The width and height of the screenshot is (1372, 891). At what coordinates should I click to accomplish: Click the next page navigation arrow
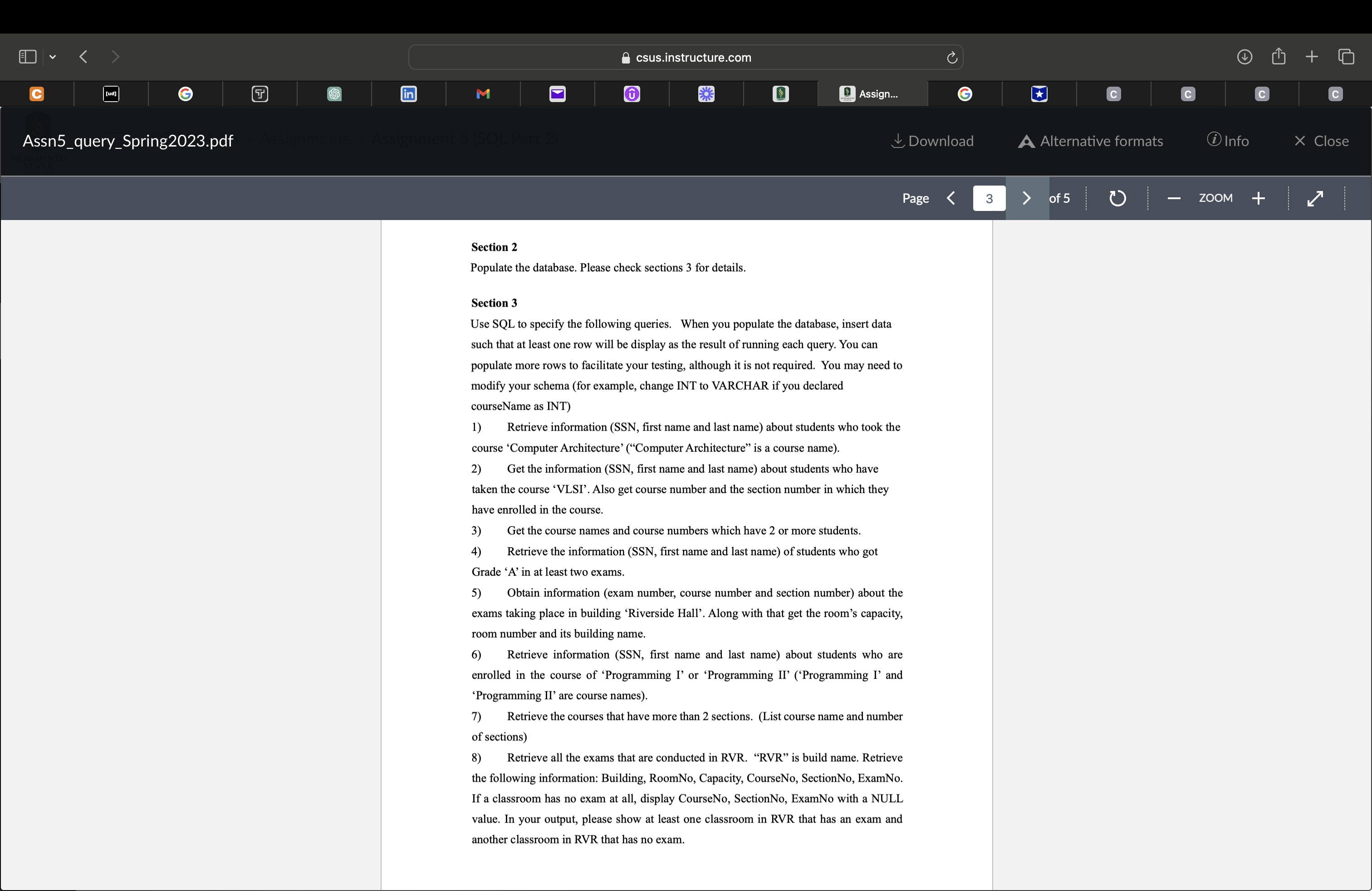click(x=1026, y=198)
